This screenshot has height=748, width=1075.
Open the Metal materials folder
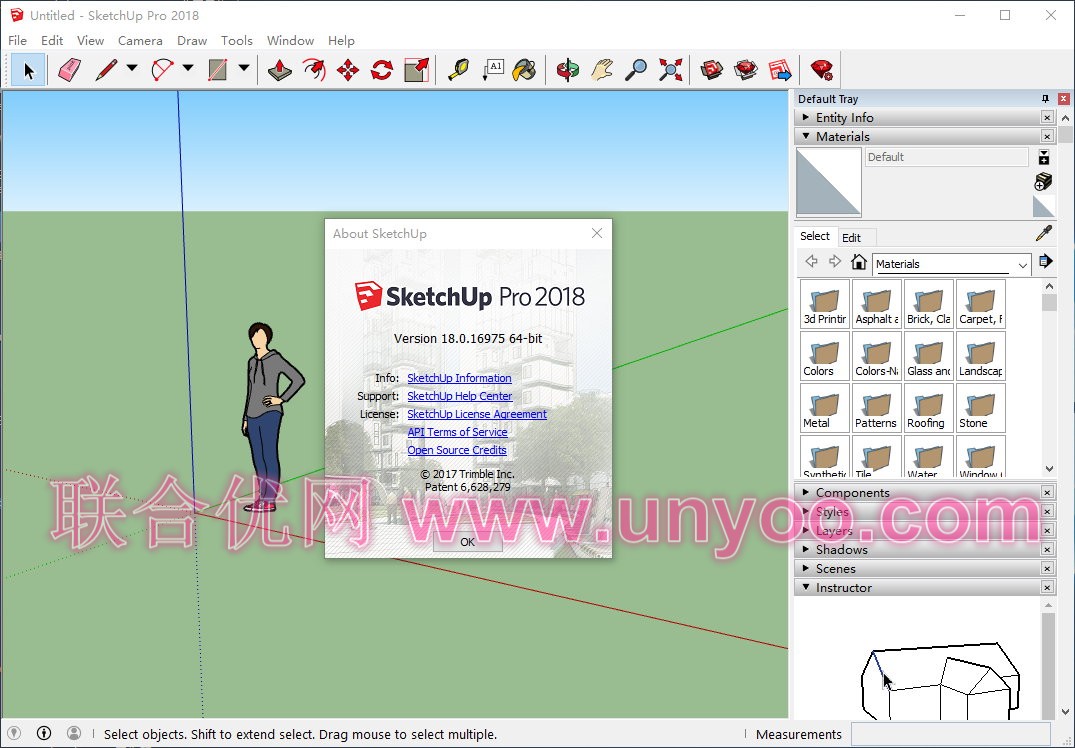click(x=825, y=408)
